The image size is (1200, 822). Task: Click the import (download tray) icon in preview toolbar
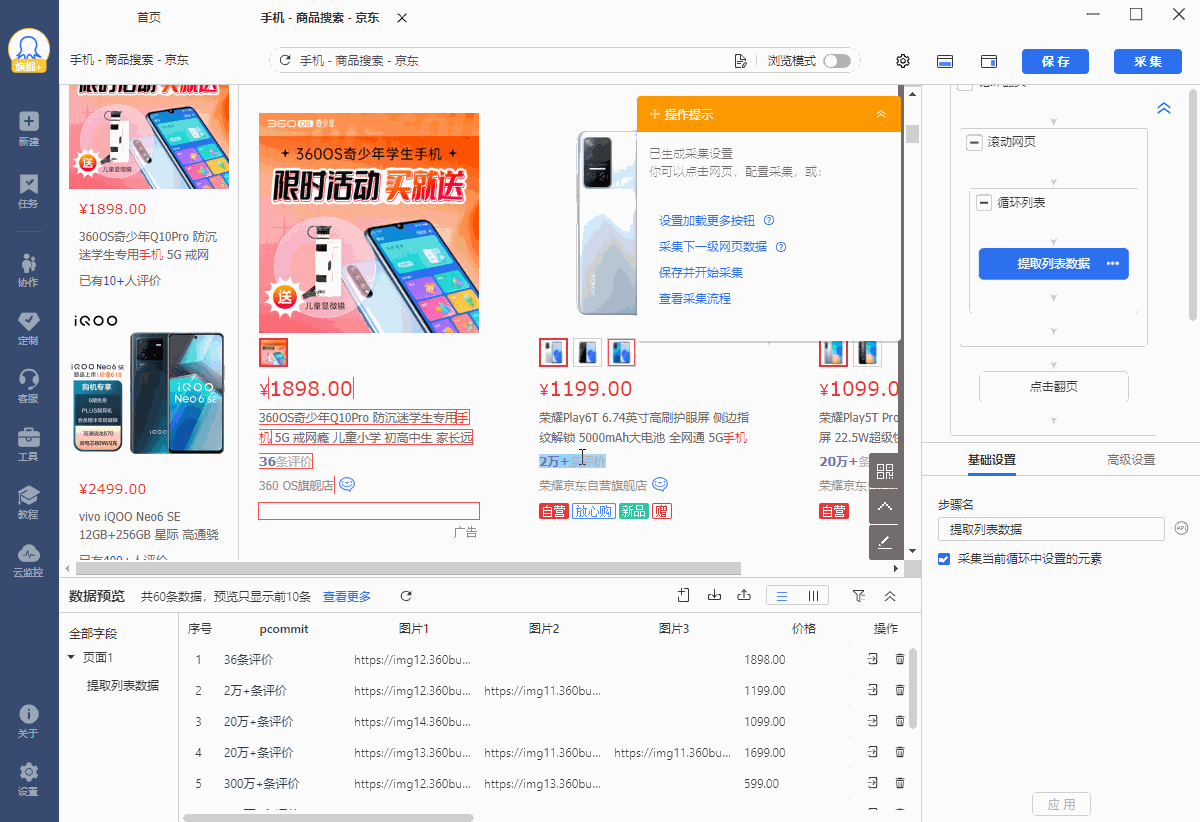[714, 596]
